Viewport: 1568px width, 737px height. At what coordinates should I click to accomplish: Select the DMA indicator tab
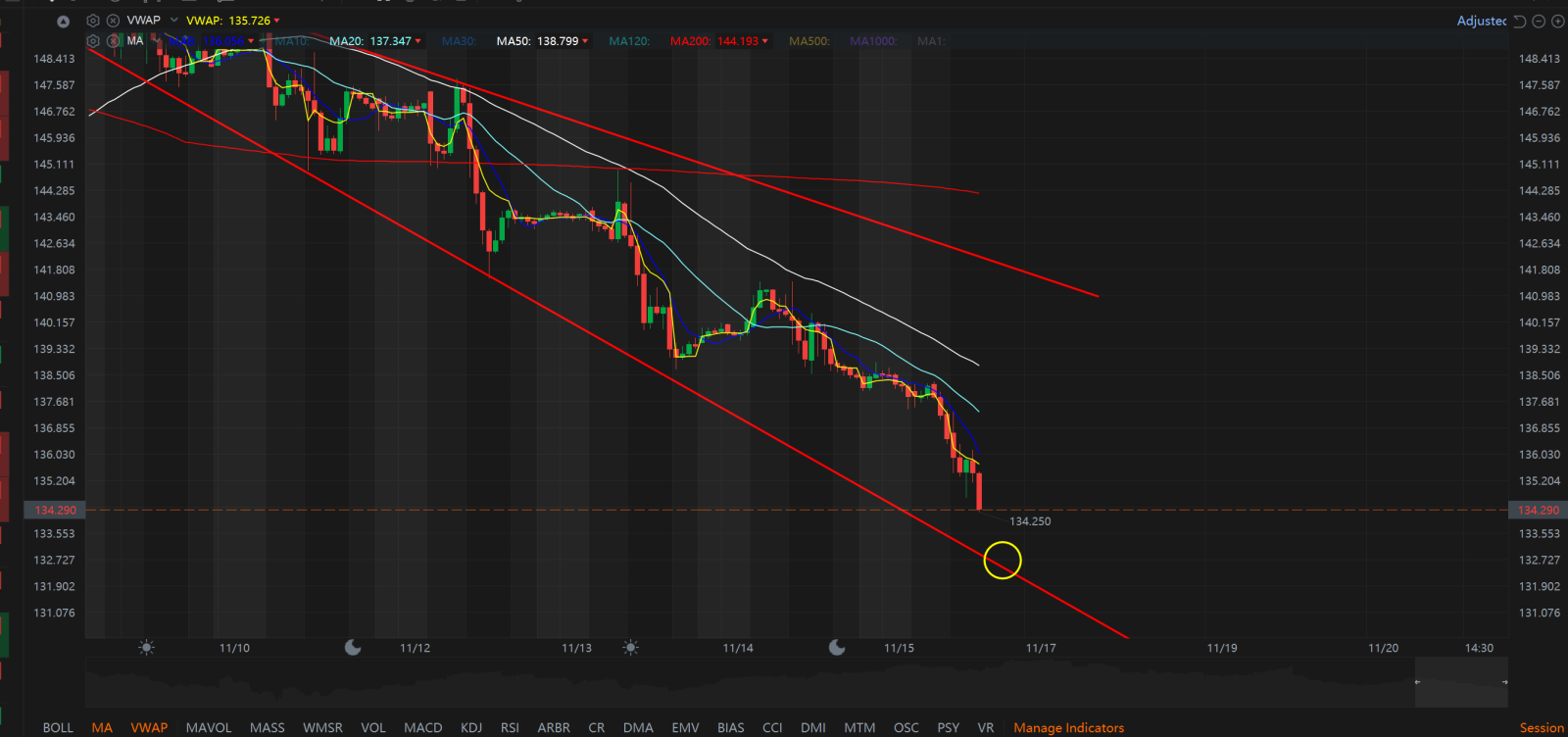638,727
